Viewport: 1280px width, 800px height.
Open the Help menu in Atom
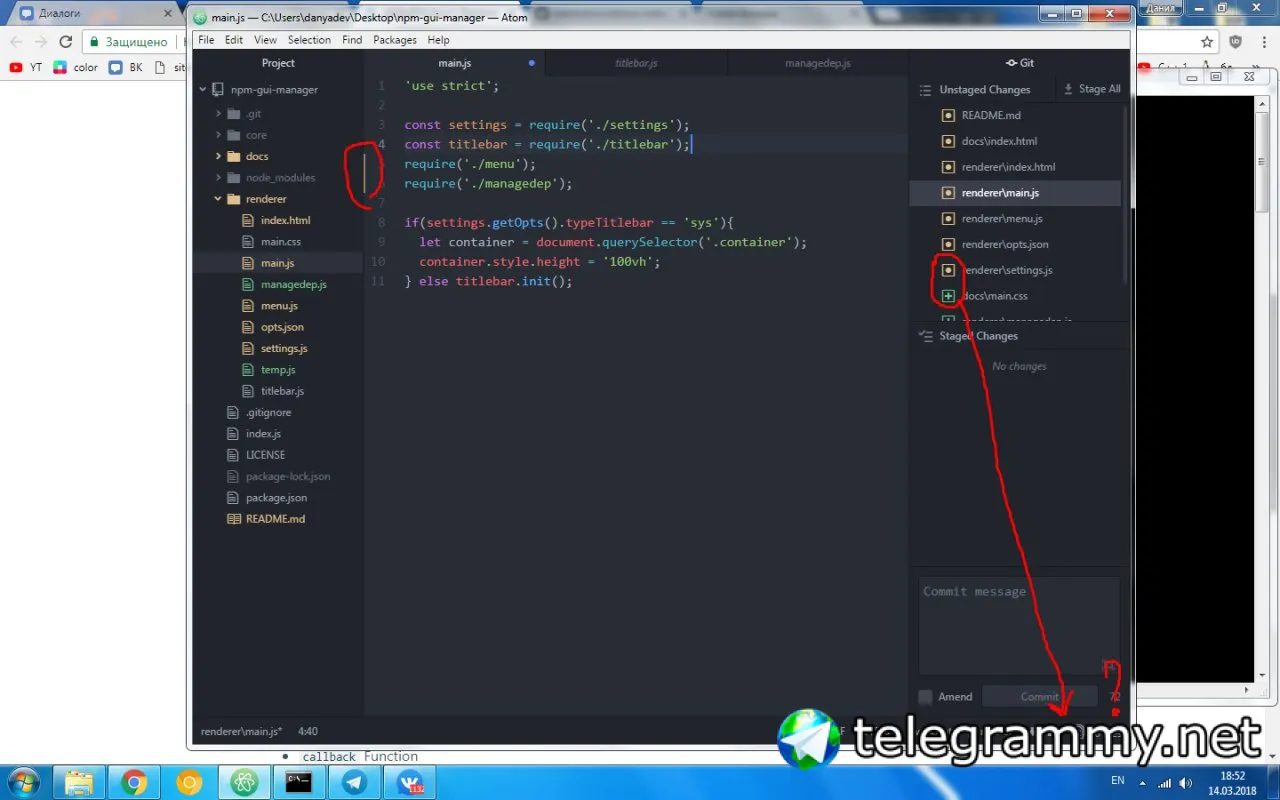coord(438,40)
